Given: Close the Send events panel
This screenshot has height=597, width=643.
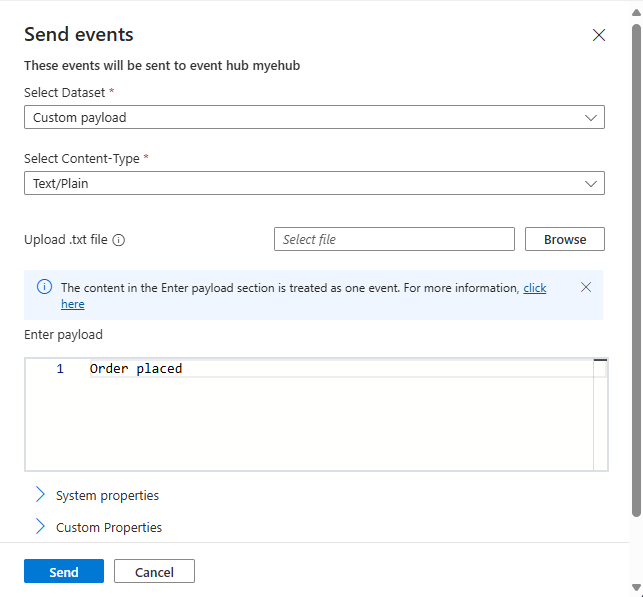Looking at the screenshot, I should tap(599, 35).
